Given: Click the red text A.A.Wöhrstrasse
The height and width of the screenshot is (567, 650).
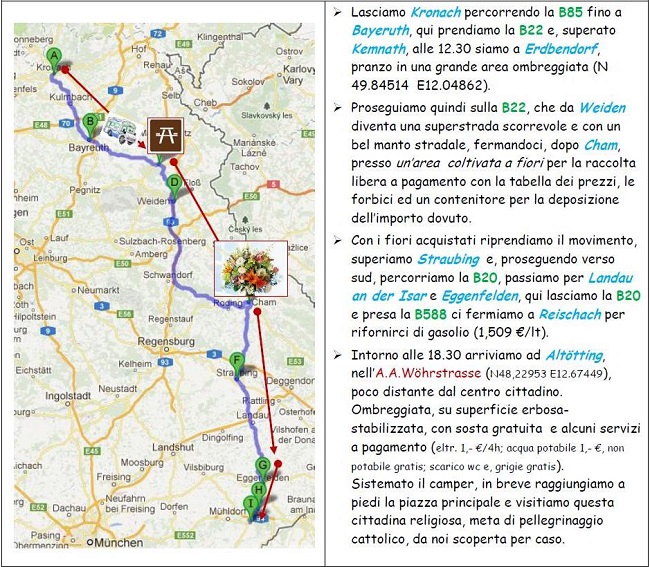Looking at the screenshot, I should 428,373.
